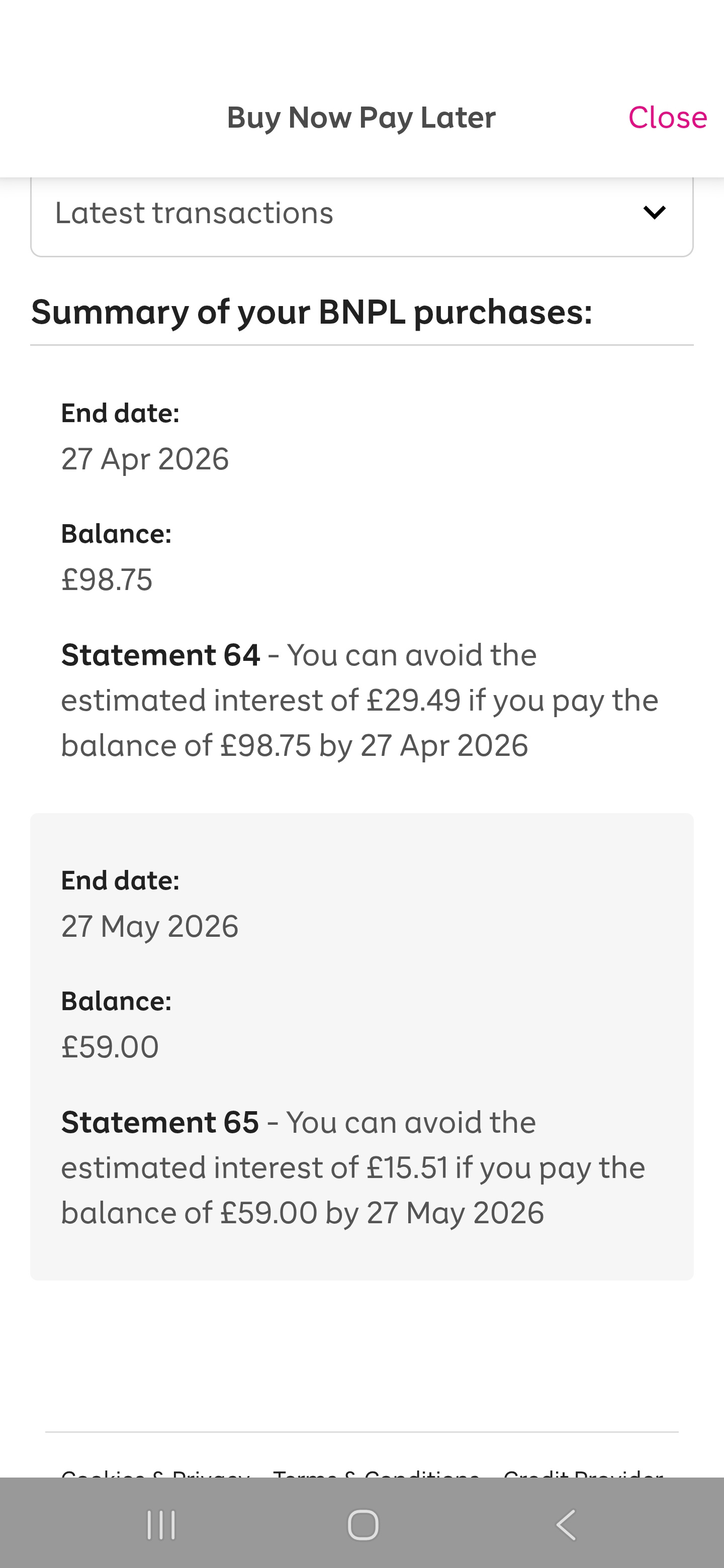This screenshot has width=724, height=1568.
Task: Tap the £59.00 balance amount
Action: [x=110, y=1047]
